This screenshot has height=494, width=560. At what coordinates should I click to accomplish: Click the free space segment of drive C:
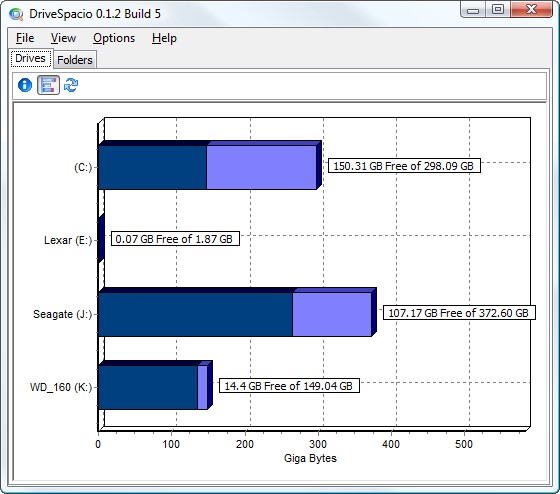[x=261, y=167]
